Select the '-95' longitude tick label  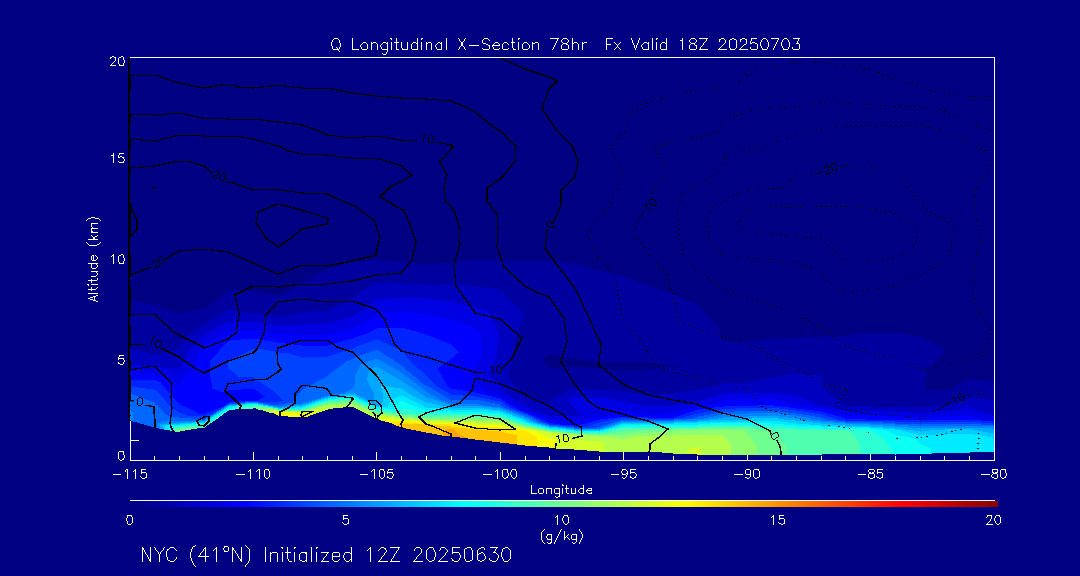pos(623,475)
